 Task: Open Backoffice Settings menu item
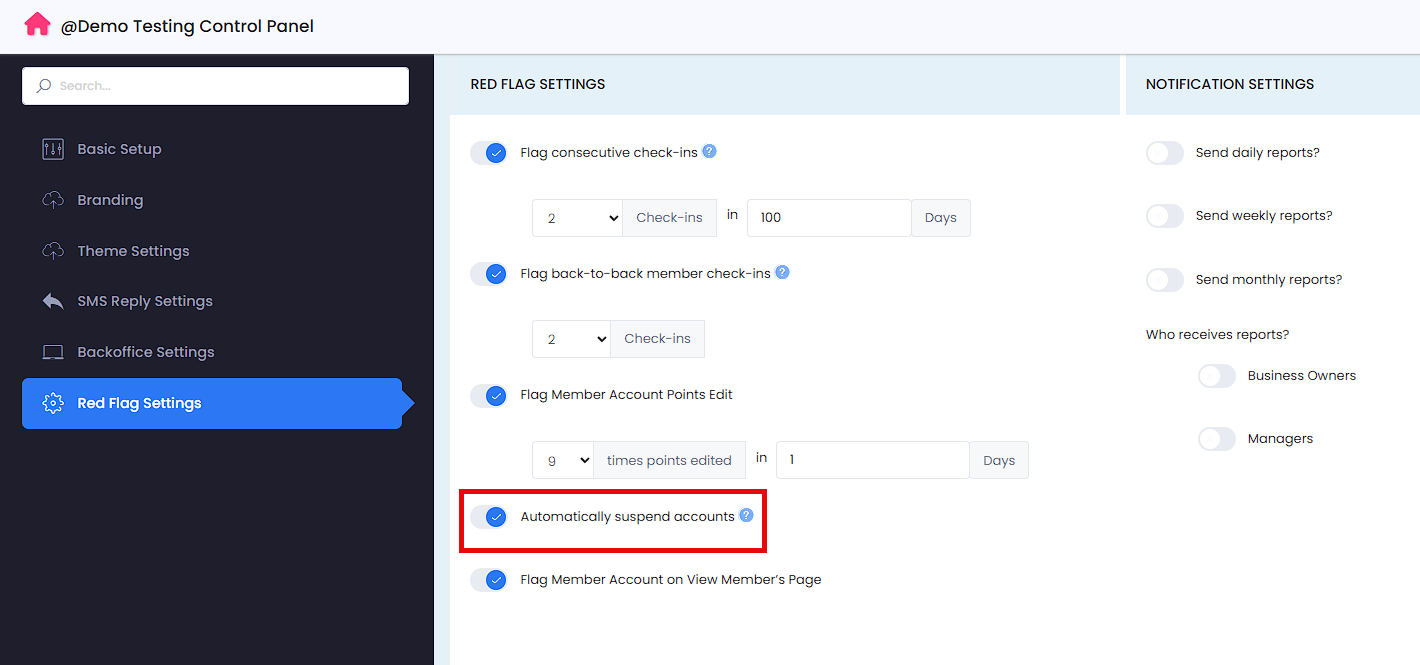[x=212, y=352]
